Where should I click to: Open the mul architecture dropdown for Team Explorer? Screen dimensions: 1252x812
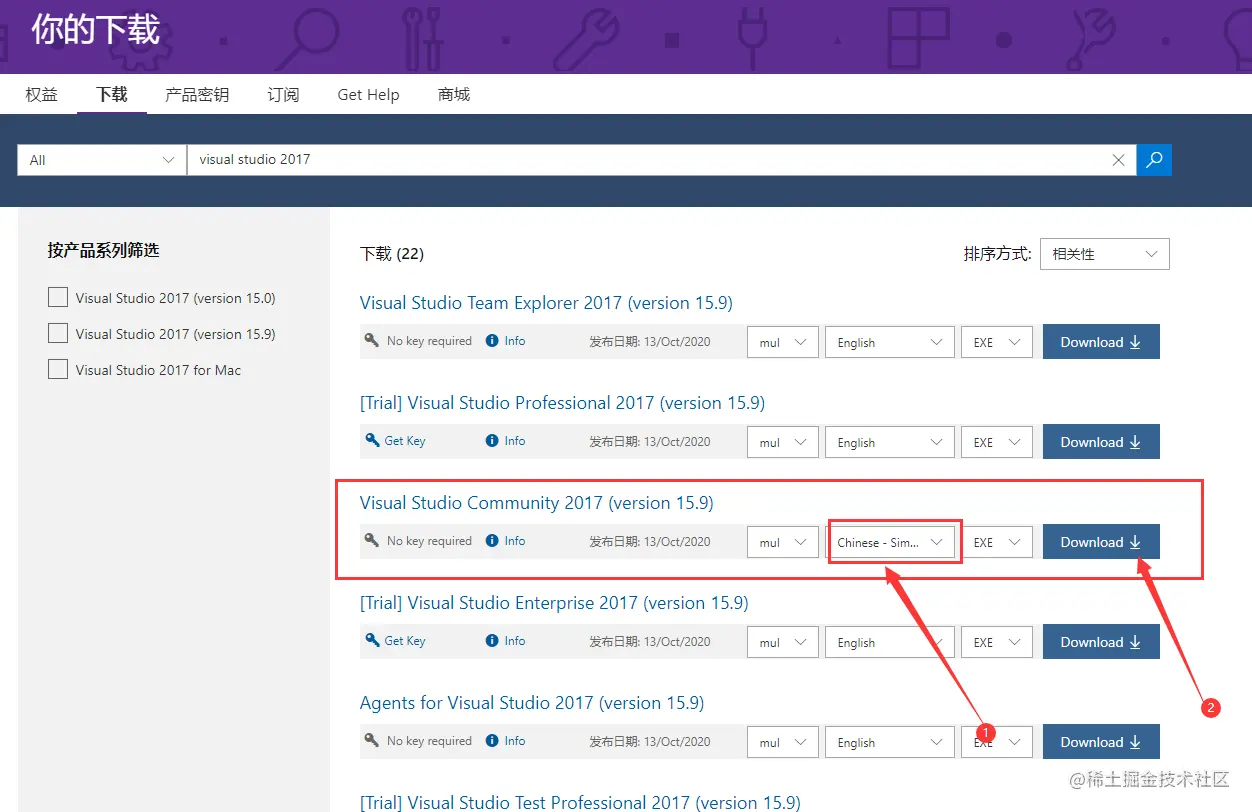(x=783, y=342)
